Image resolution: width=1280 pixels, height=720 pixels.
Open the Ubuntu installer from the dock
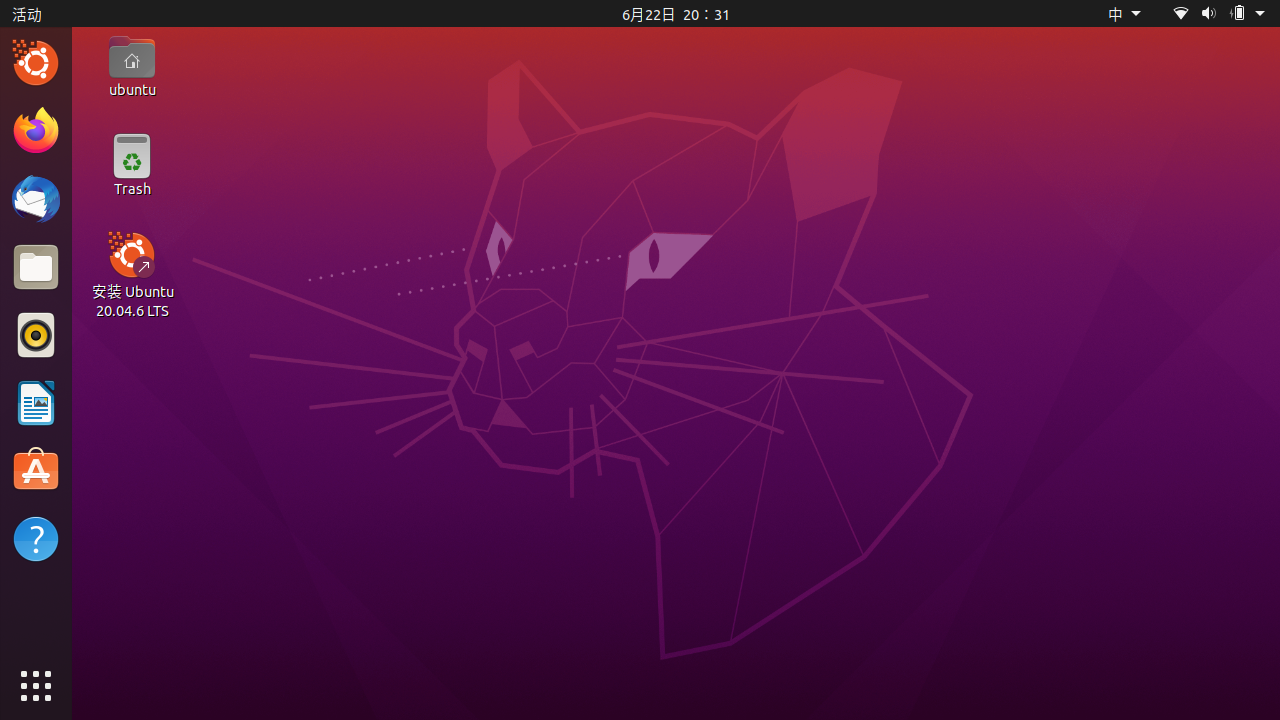(x=36, y=63)
